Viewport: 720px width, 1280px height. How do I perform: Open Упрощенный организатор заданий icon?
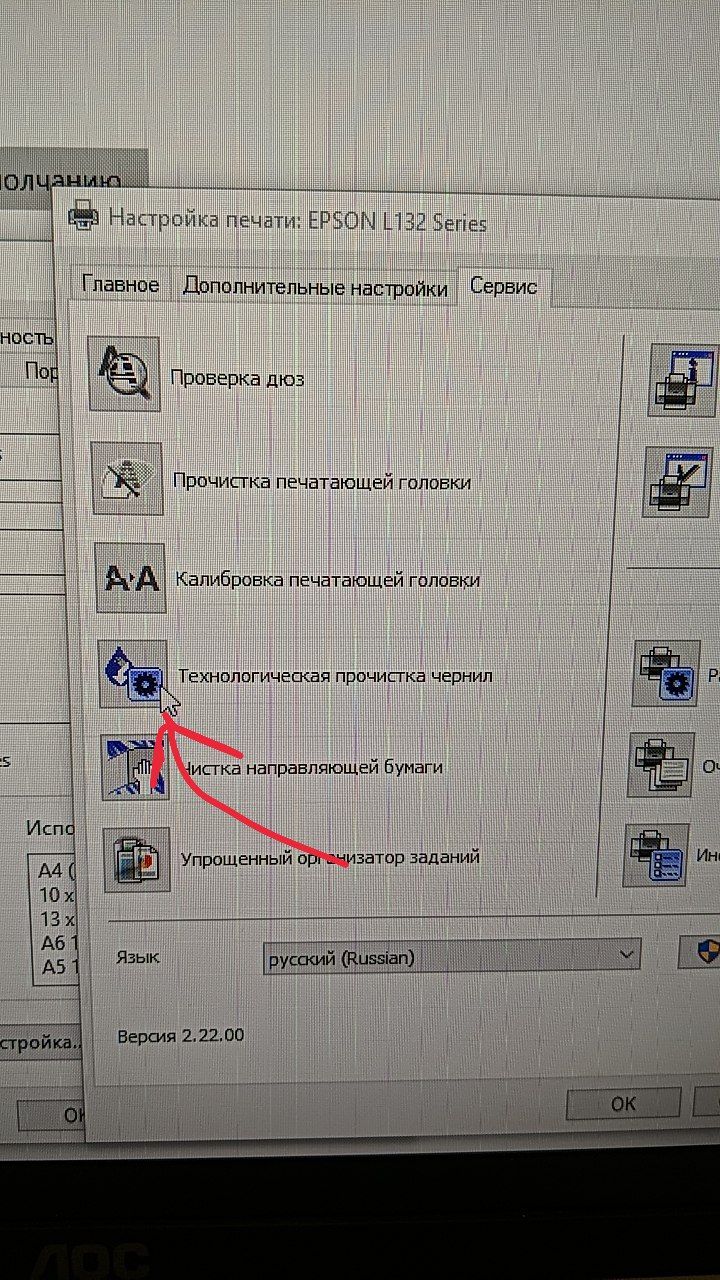137,858
